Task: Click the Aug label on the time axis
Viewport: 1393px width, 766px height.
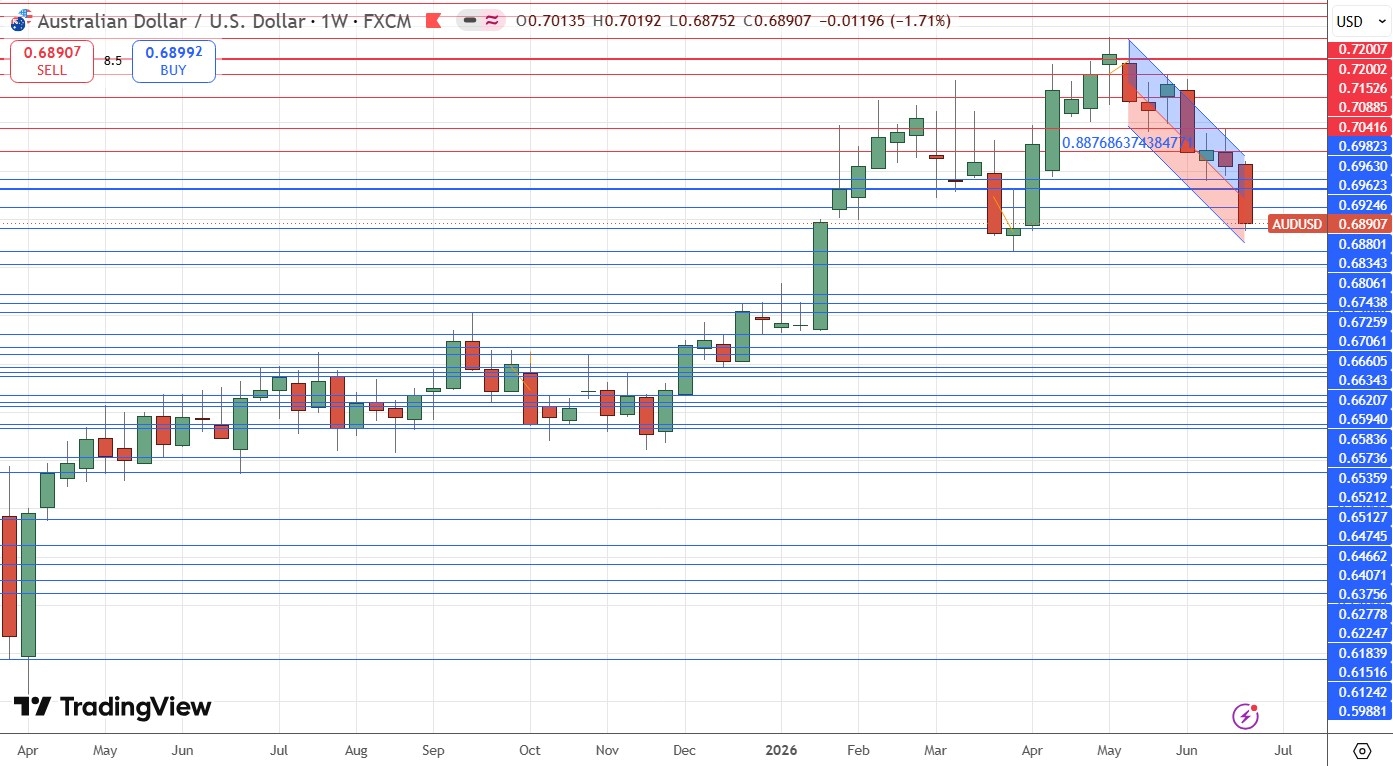Action: (x=355, y=750)
